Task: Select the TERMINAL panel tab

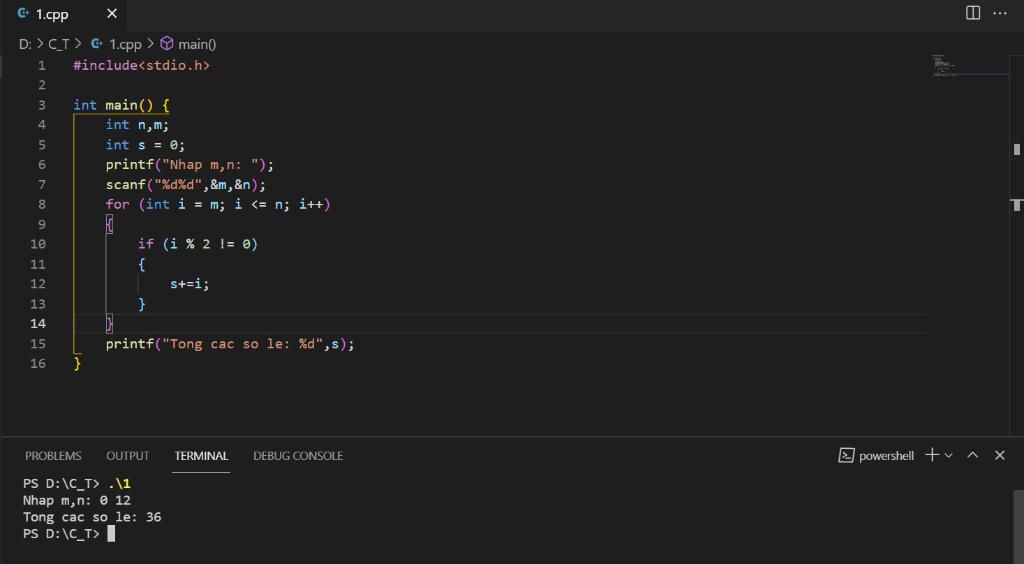Action: coord(201,456)
